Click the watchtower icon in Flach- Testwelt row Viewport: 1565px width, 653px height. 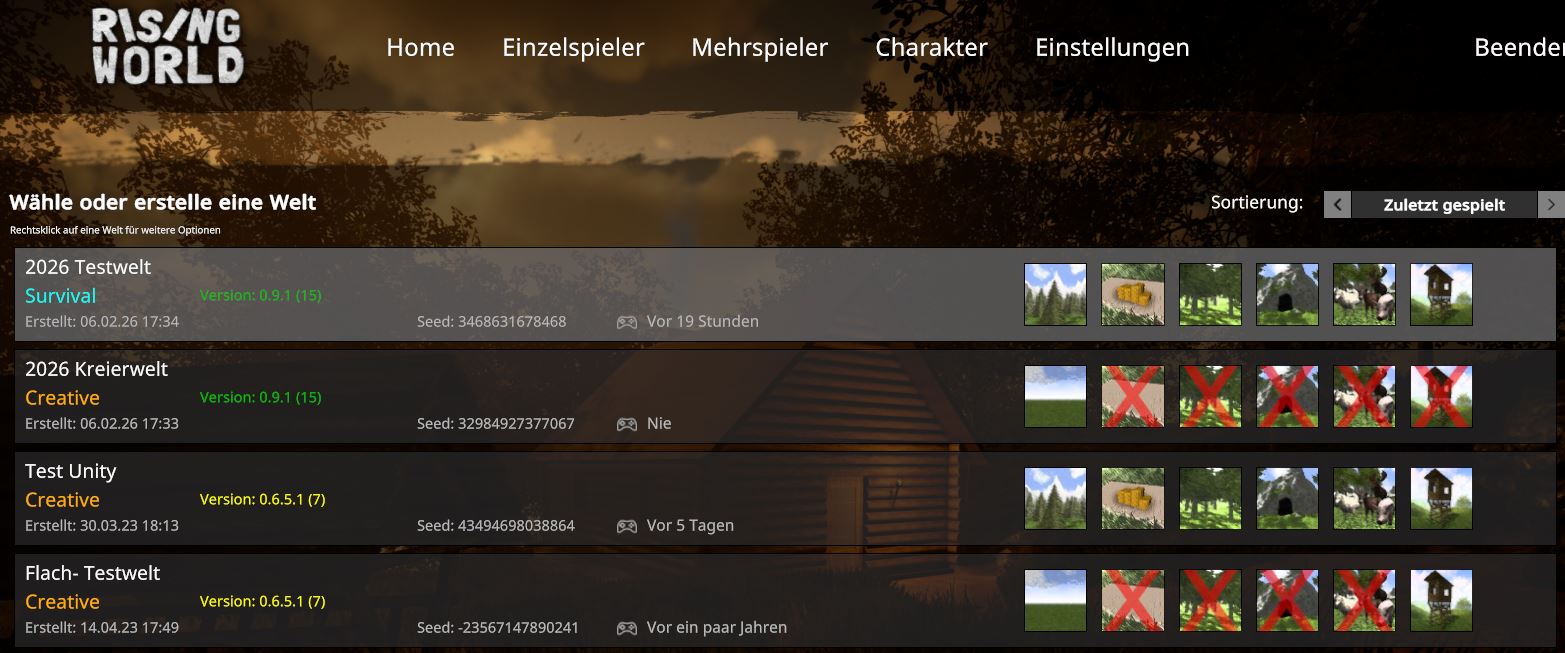pos(1442,600)
